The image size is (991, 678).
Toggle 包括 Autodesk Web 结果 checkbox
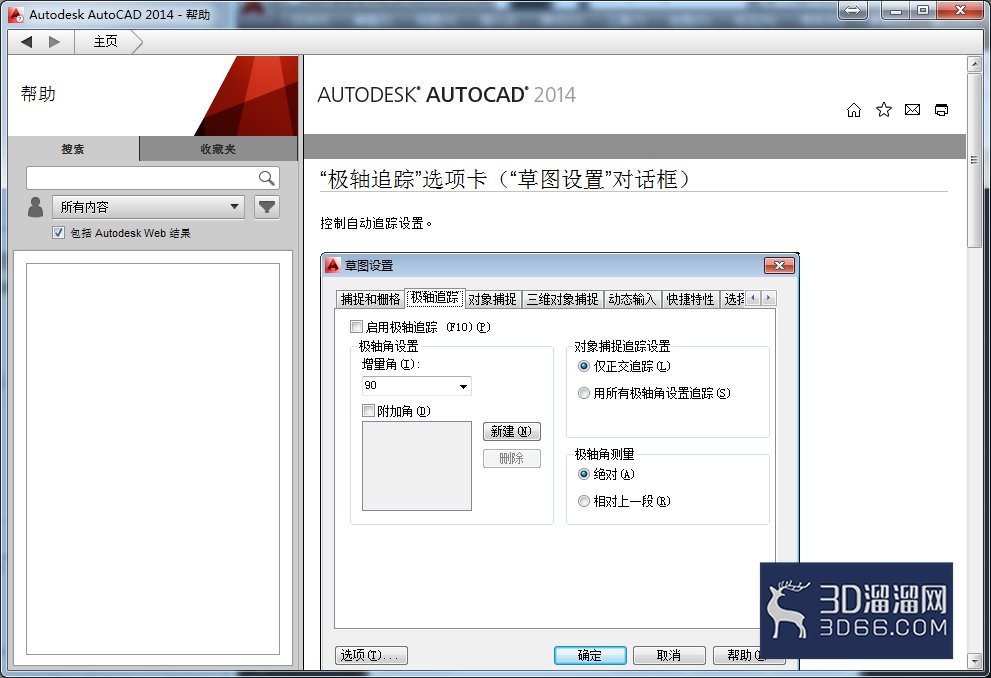tap(59, 233)
